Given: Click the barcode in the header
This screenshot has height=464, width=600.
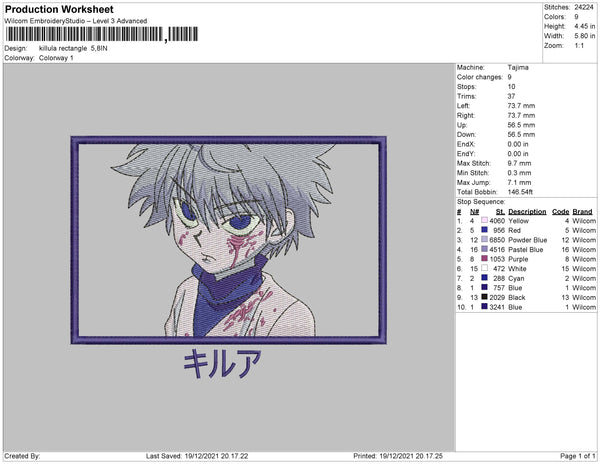Looking at the screenshot, I should pos(101,34).
